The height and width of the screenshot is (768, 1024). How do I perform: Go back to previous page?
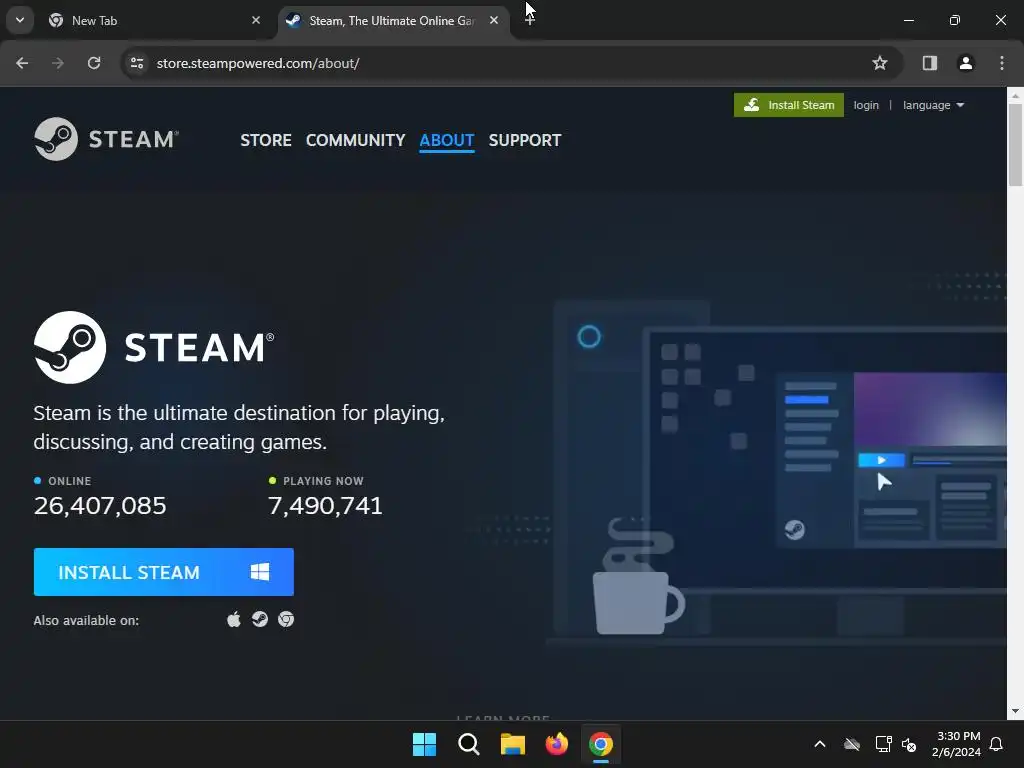(x=22, y=63)
